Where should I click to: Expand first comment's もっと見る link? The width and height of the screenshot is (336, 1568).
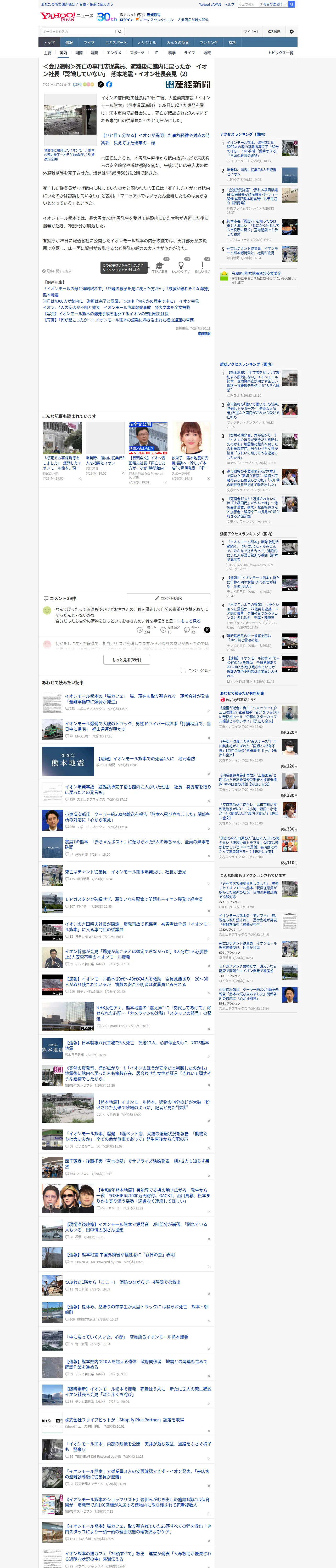tap(191, 621)
